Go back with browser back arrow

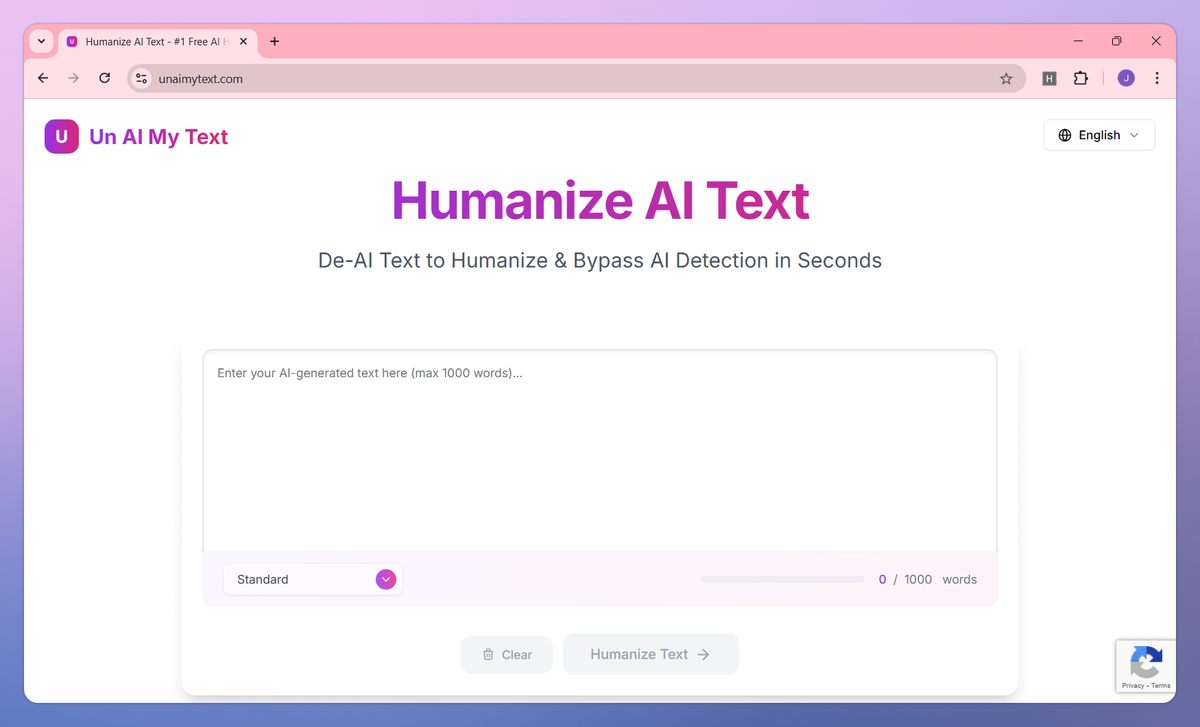[x=42, y=78]
